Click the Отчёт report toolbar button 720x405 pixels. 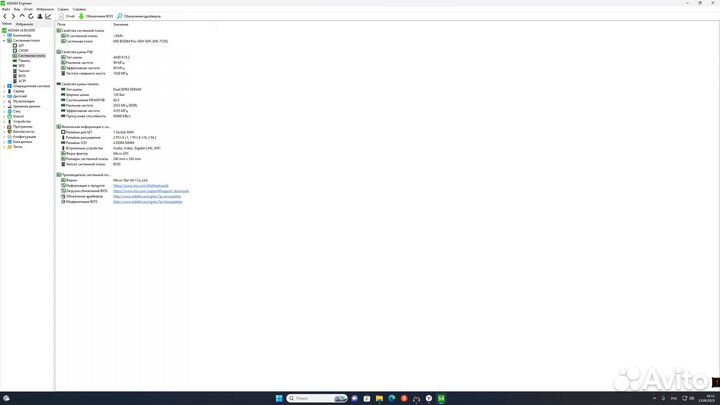tap(66, 16)
